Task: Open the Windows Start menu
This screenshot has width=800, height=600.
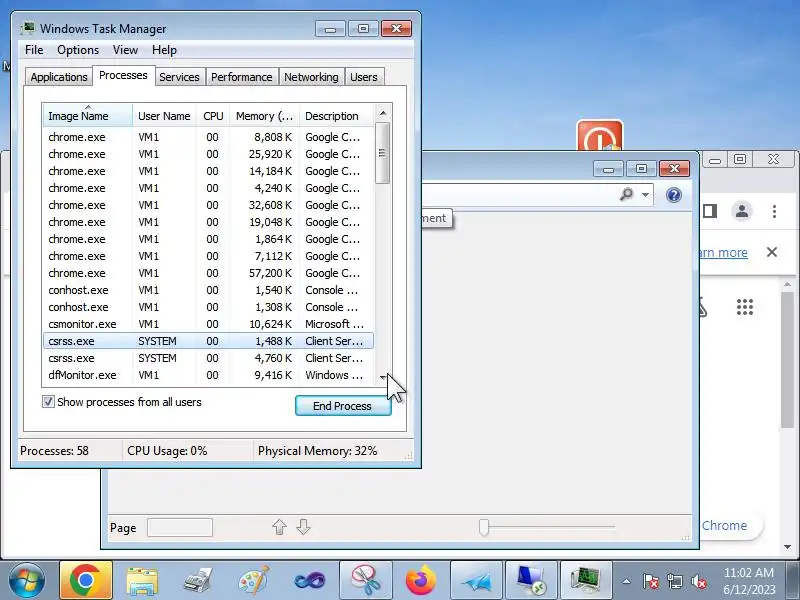Action: tap(27, 581)
